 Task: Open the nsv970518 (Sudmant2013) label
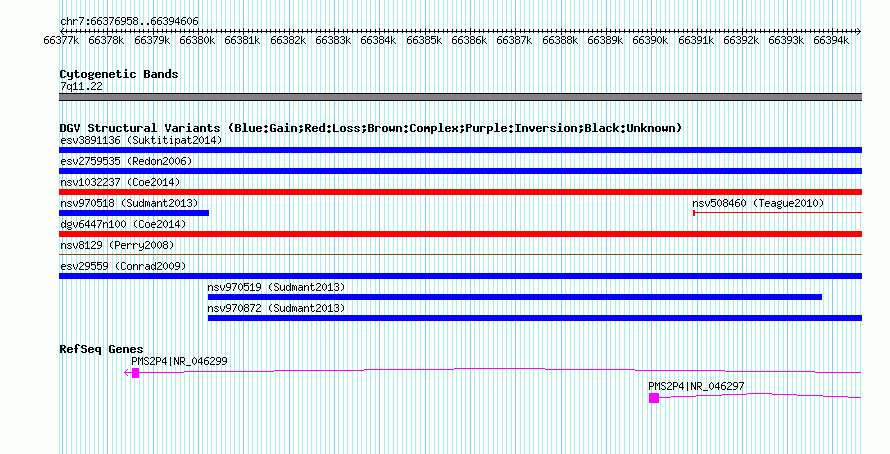pos(129,203)
